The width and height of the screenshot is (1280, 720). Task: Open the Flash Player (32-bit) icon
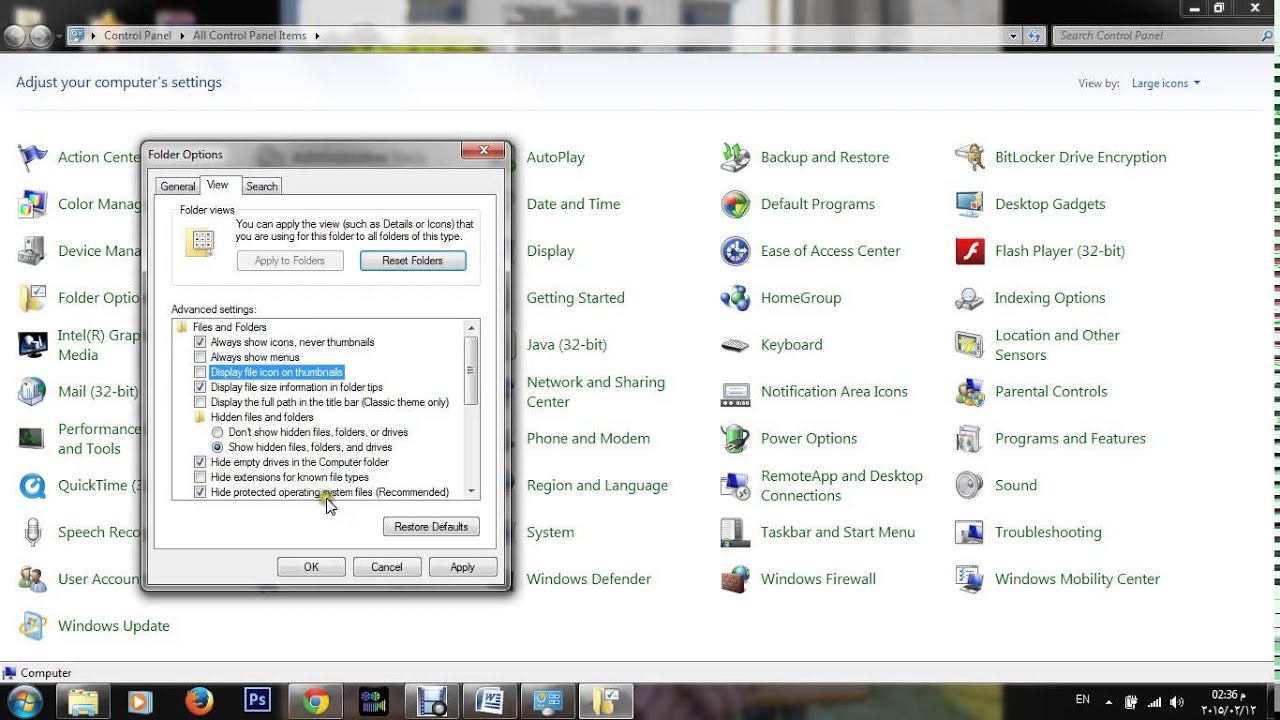970,251
